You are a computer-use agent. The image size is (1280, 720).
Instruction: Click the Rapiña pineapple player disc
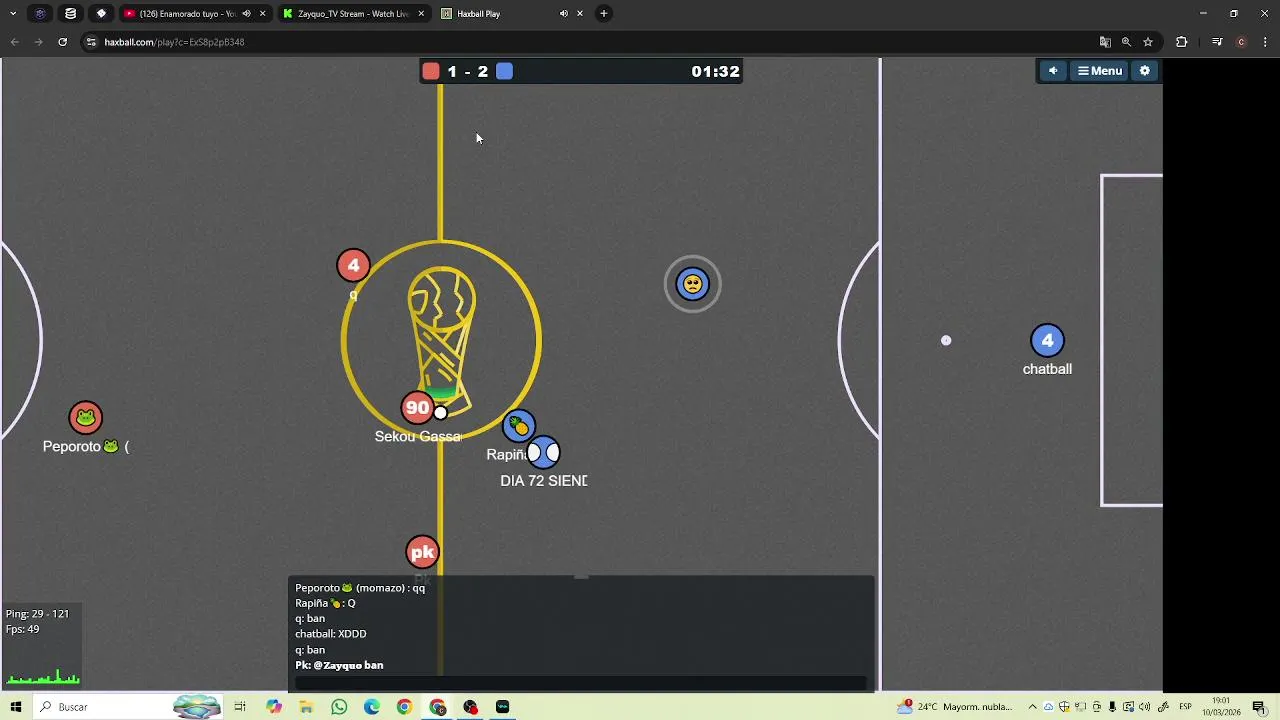(x=519, y=427)
